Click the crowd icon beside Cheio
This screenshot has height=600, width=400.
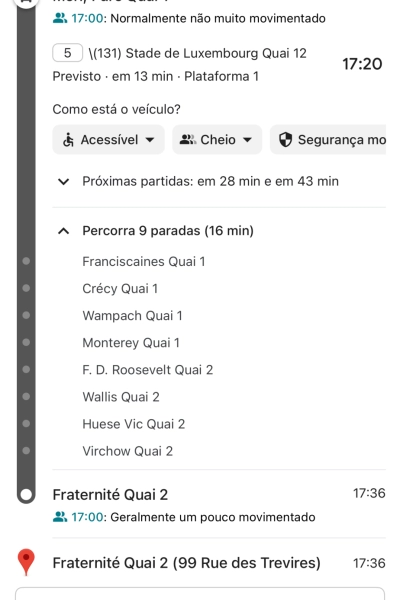(187, 140)
